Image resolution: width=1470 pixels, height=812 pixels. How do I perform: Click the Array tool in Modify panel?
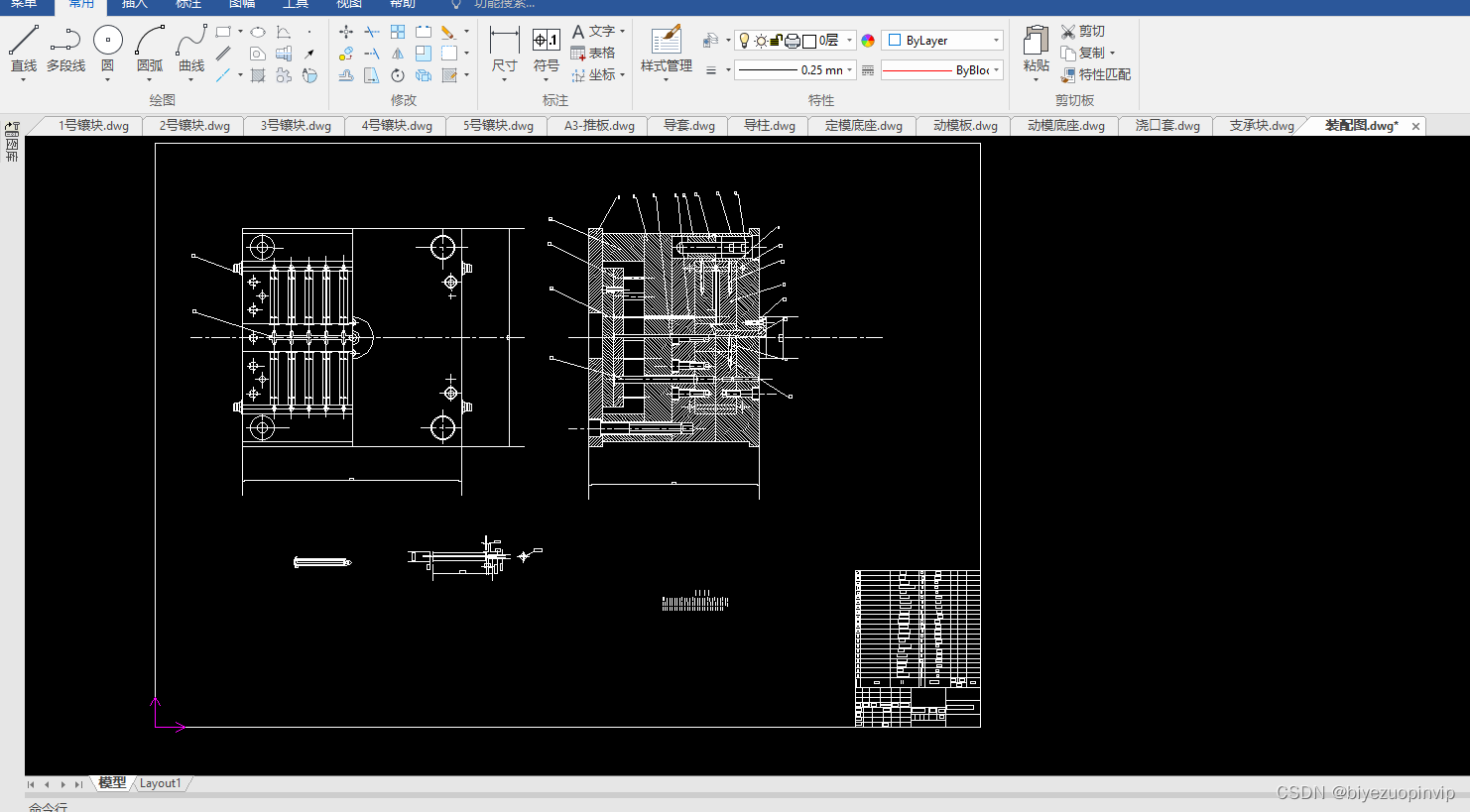(398, 32)
